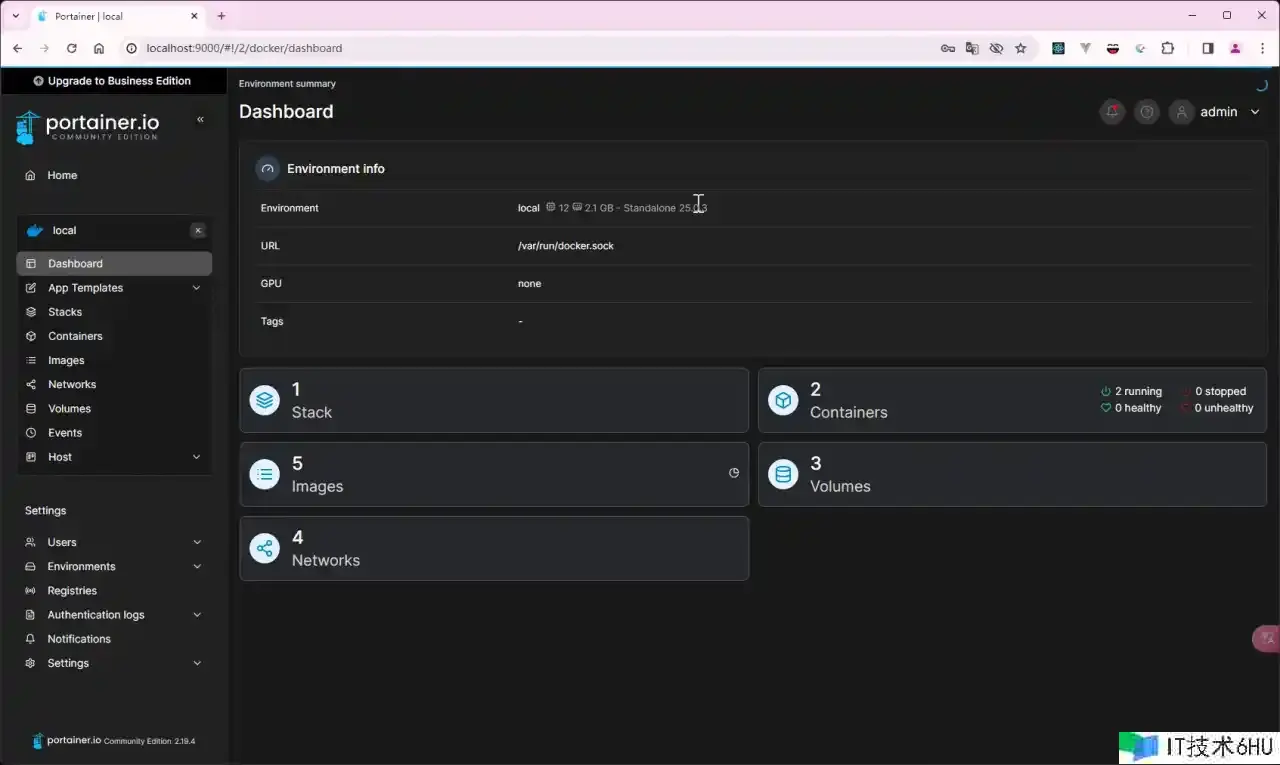Click the Volumes tile database icon

pyautogui.click(x=783, y=474)
